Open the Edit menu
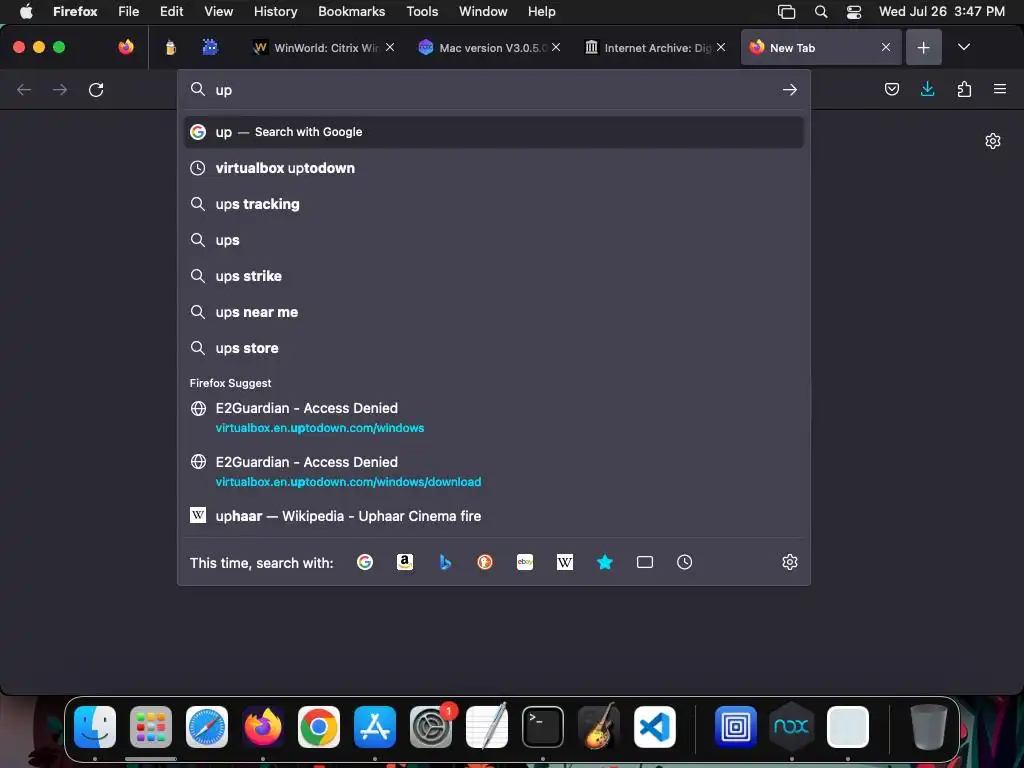 171,11
